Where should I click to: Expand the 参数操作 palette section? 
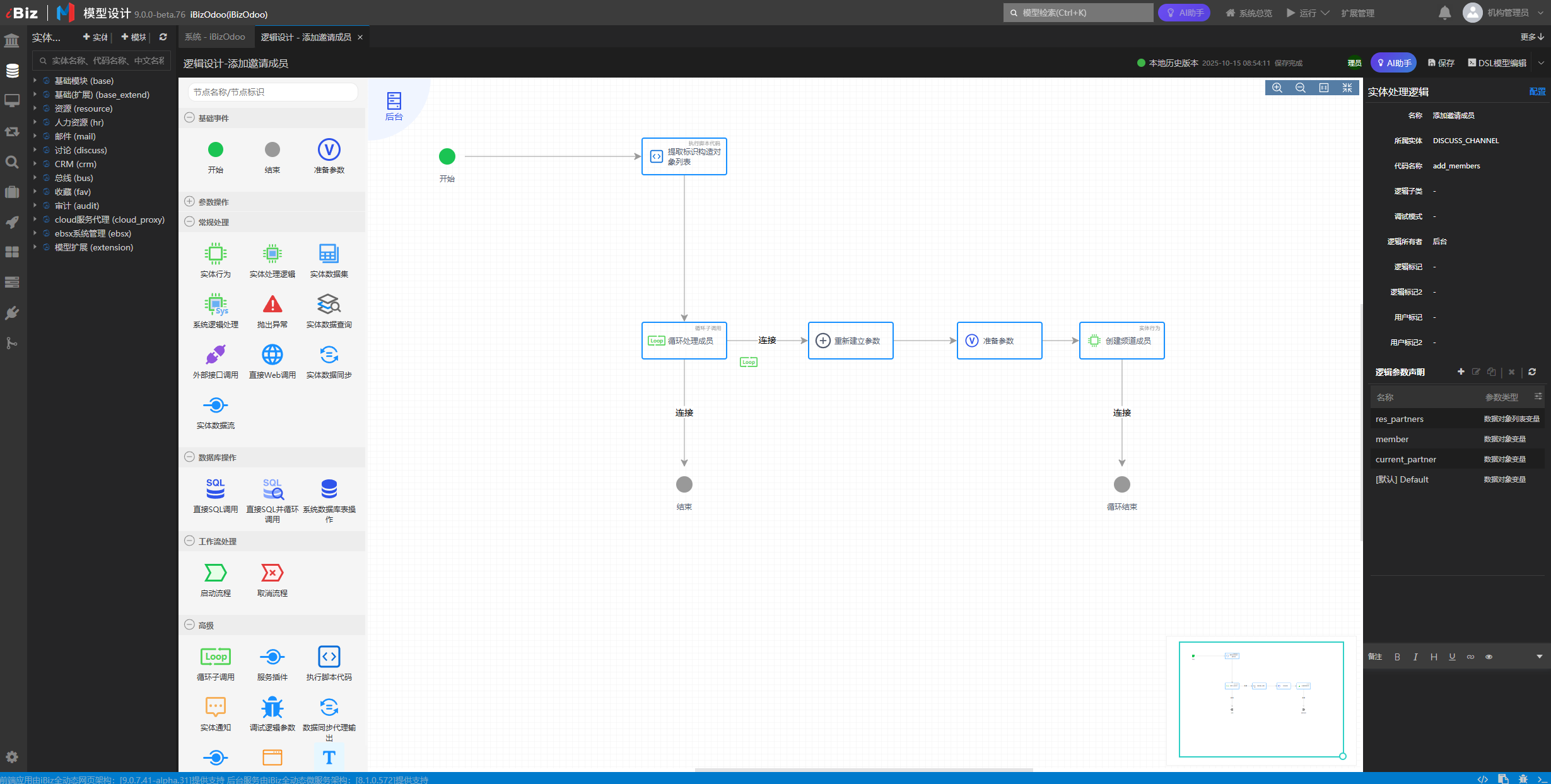pyautogui.click(x=189, y=201)
